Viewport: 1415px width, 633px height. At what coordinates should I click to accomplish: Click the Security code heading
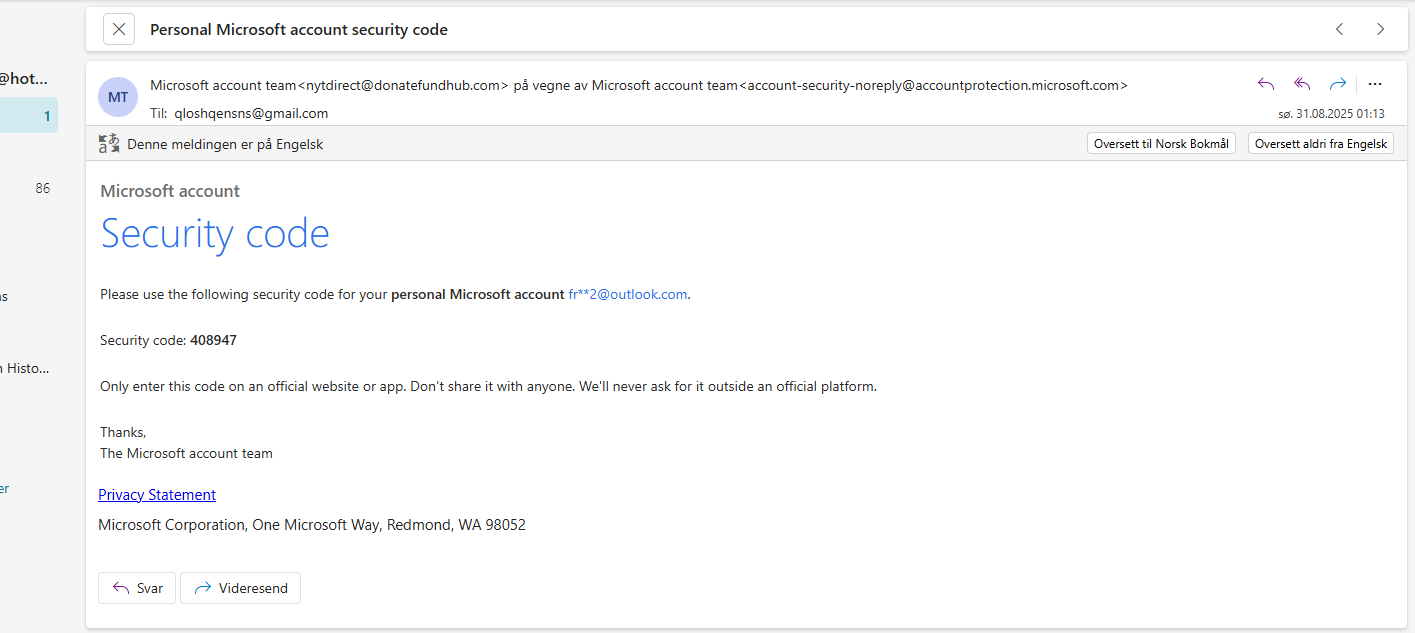click(x=215, y=233)
